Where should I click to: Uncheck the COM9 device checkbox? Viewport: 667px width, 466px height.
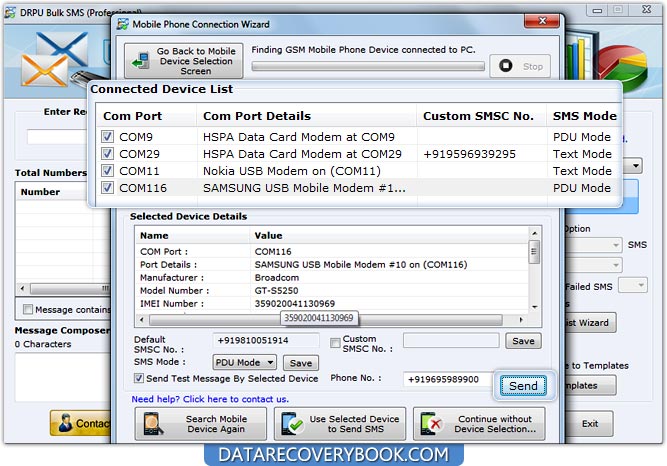(x=107, y=137)
